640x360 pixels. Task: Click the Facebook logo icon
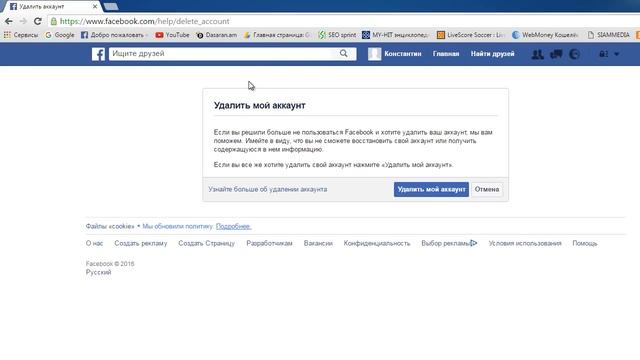(x=98, y=54)
